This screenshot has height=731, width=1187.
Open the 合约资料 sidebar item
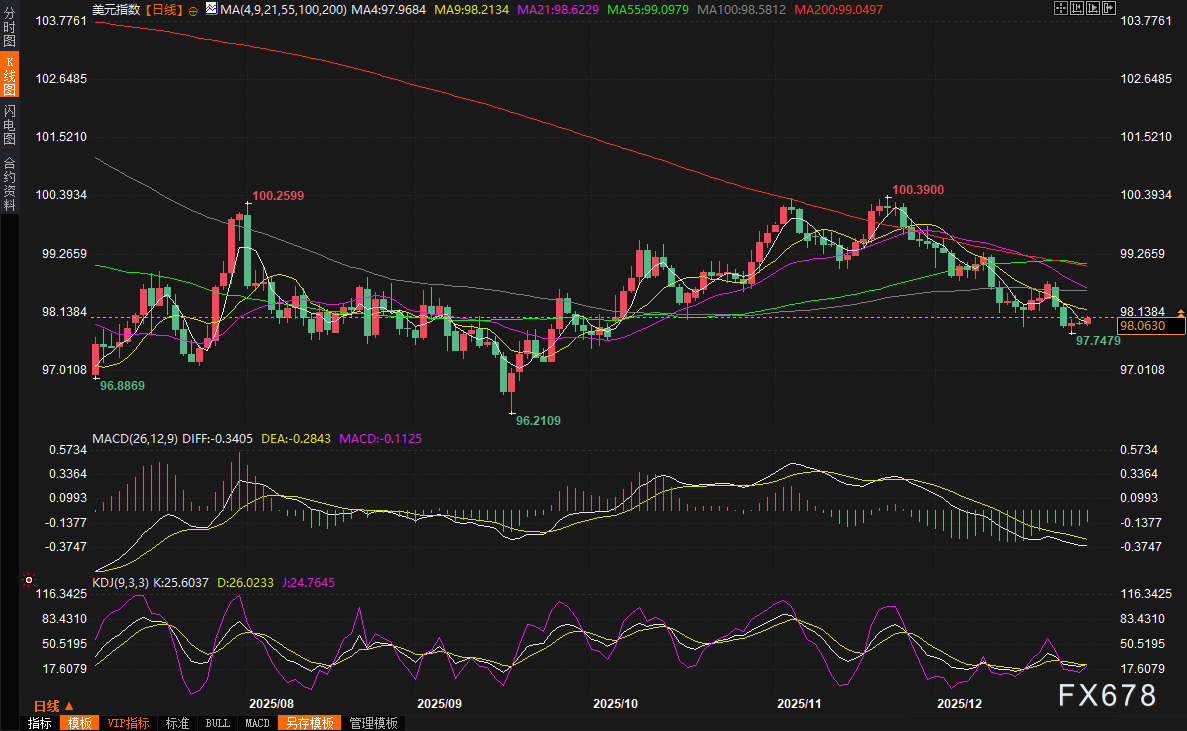pos(9,183)
